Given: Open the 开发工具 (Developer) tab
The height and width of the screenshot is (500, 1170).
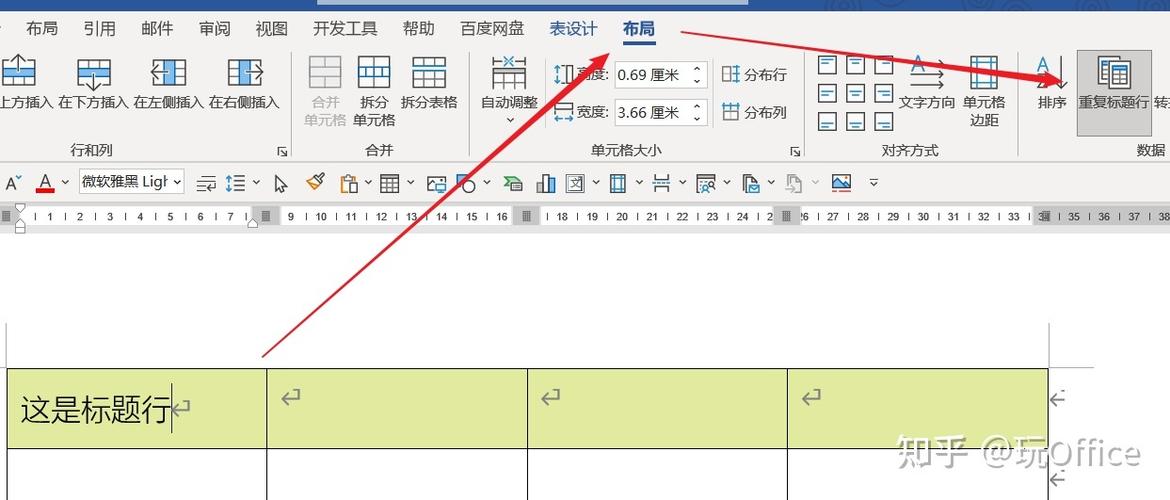Looking at the screenshot, I should (345, 29).
